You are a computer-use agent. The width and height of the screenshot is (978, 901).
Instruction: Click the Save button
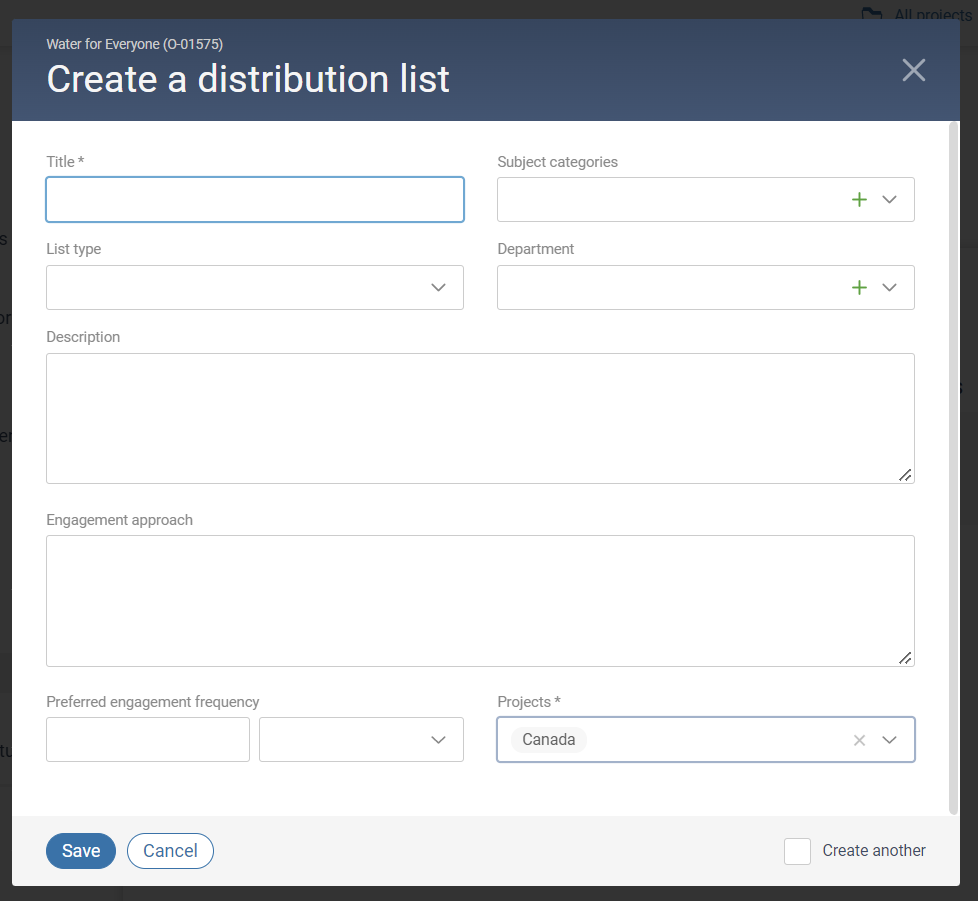[80, 851]
